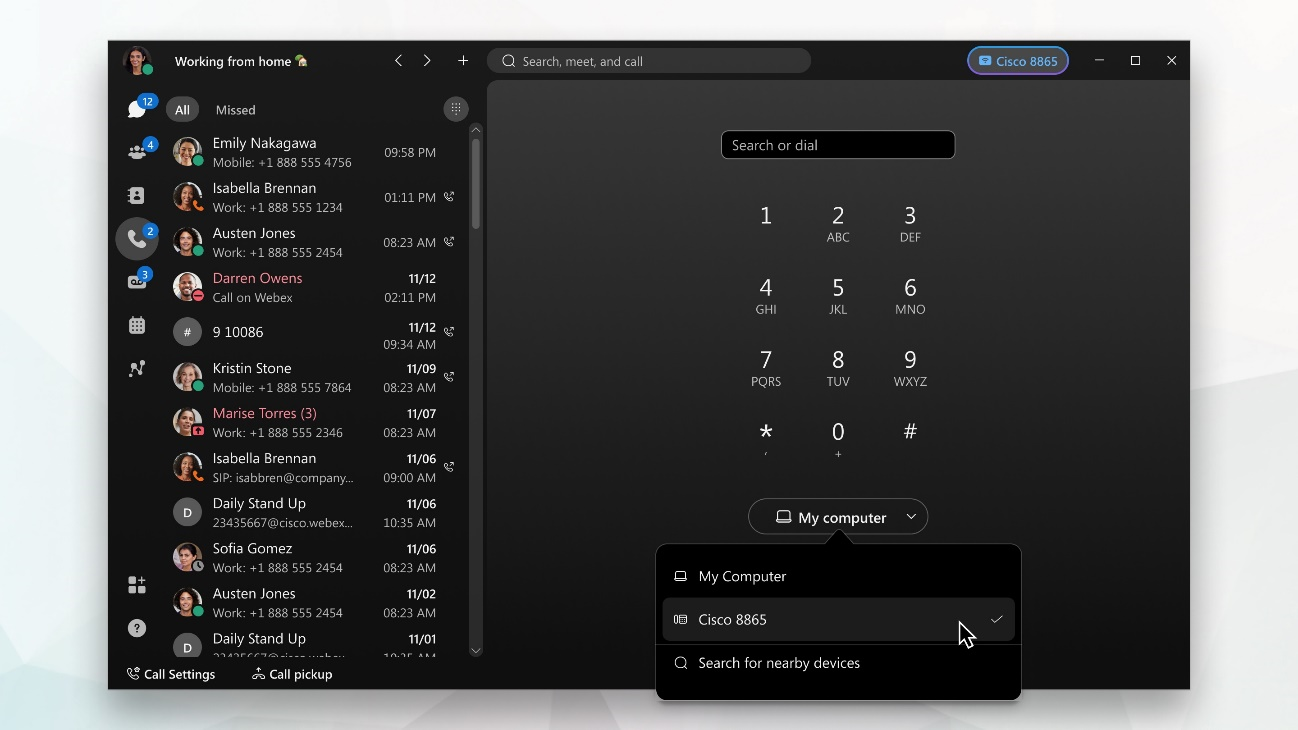Dial digit 3 DEF on keypad

tap(910, 224)
